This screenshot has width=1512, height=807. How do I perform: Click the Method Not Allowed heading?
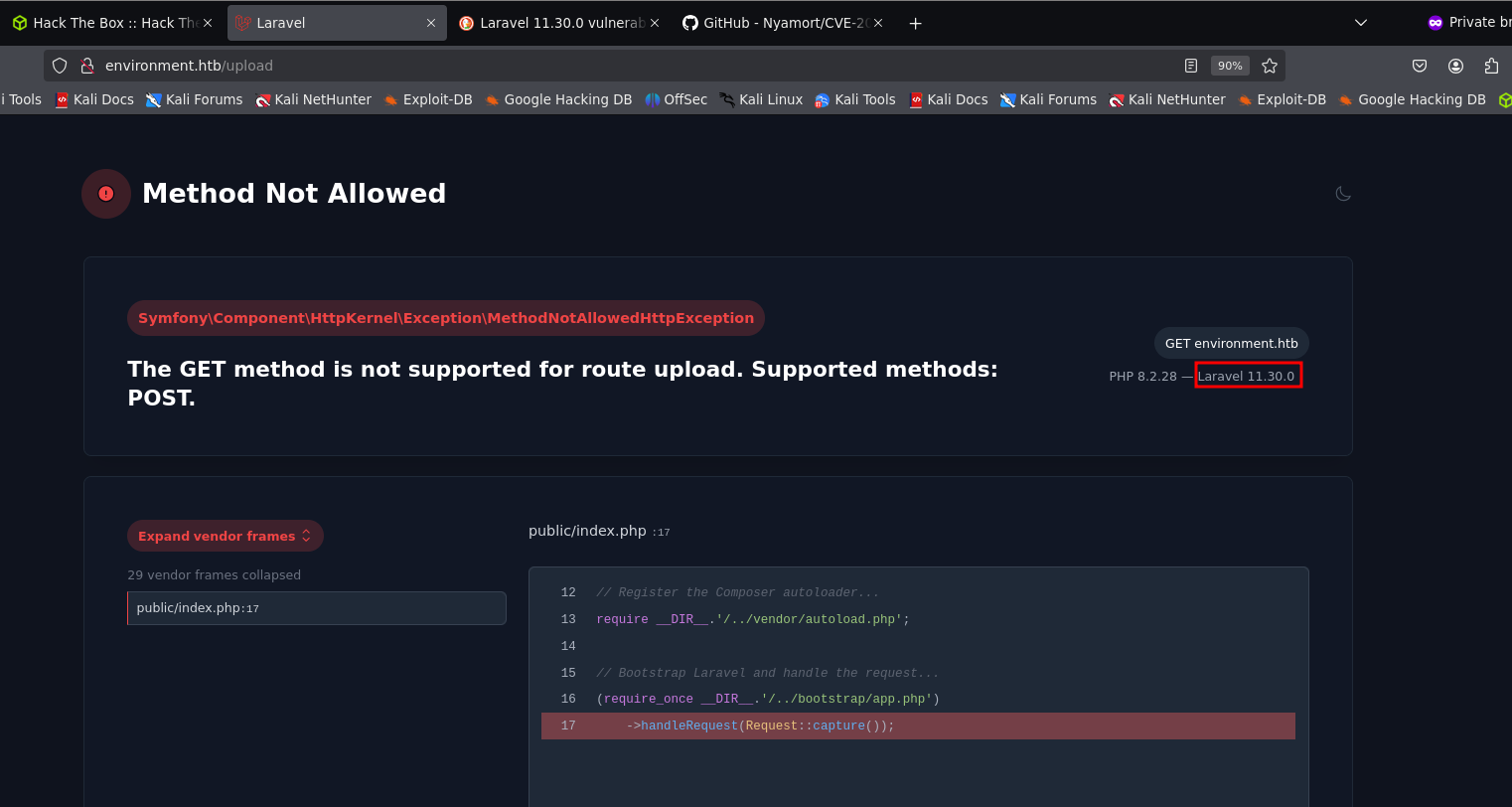point(294,193)
